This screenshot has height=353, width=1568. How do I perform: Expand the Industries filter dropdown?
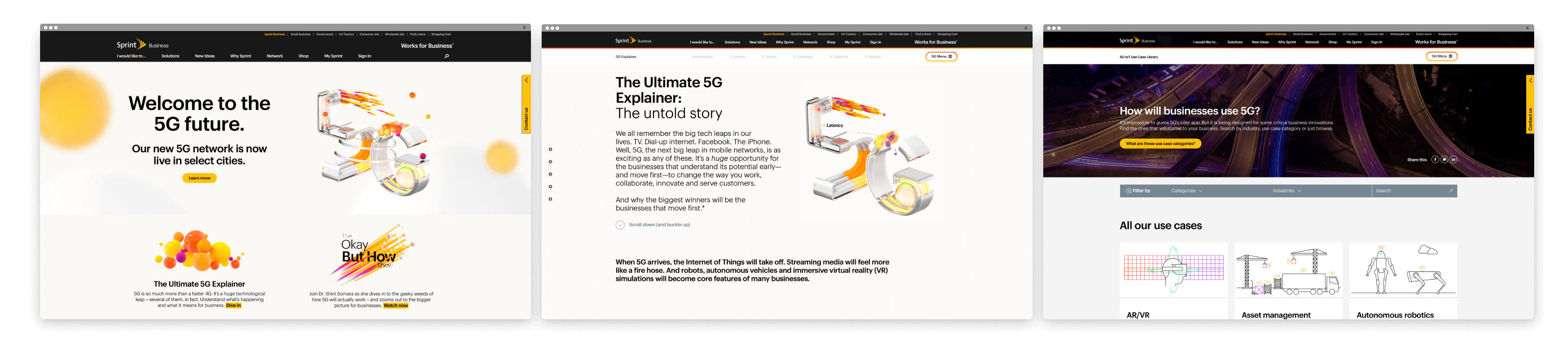click(1287, 191)
